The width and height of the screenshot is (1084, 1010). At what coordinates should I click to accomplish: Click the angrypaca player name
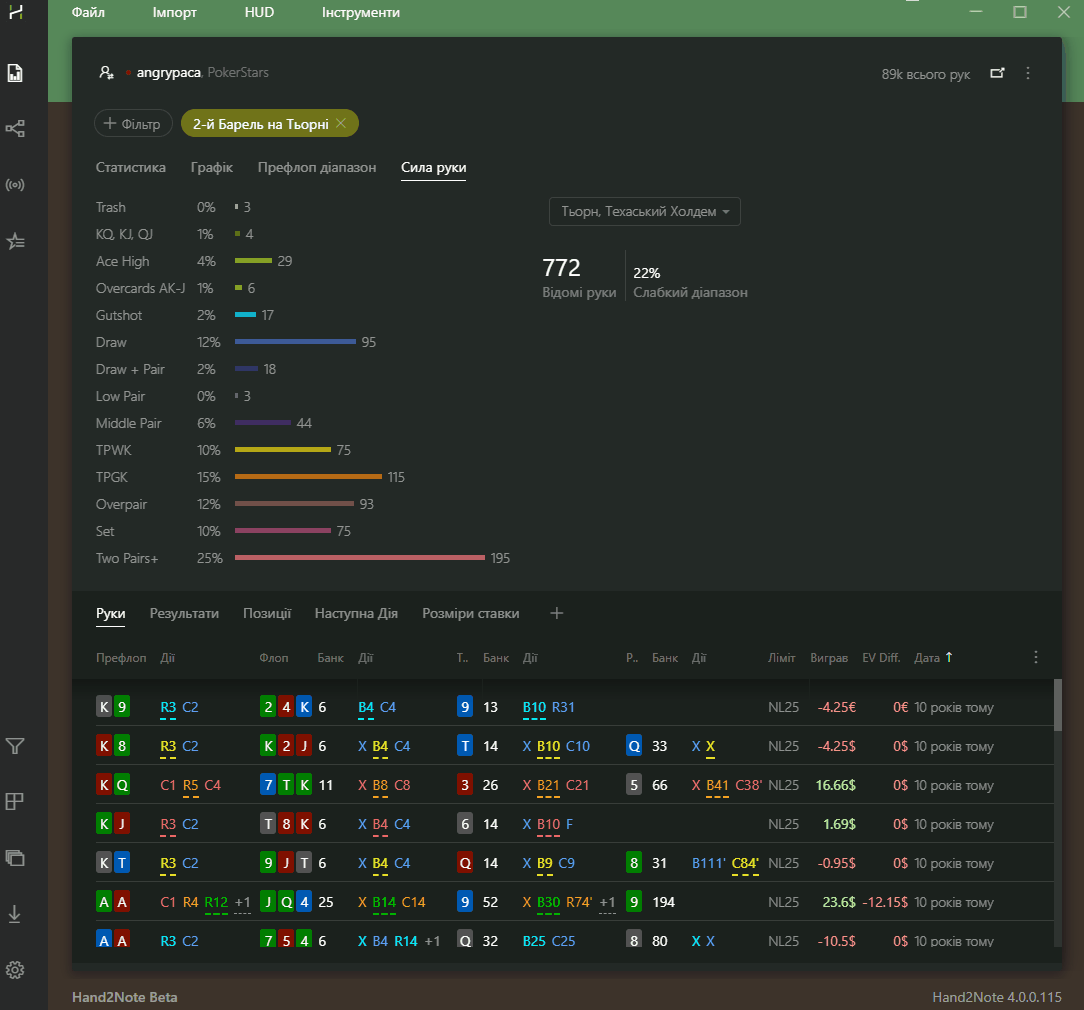point(169,73)
